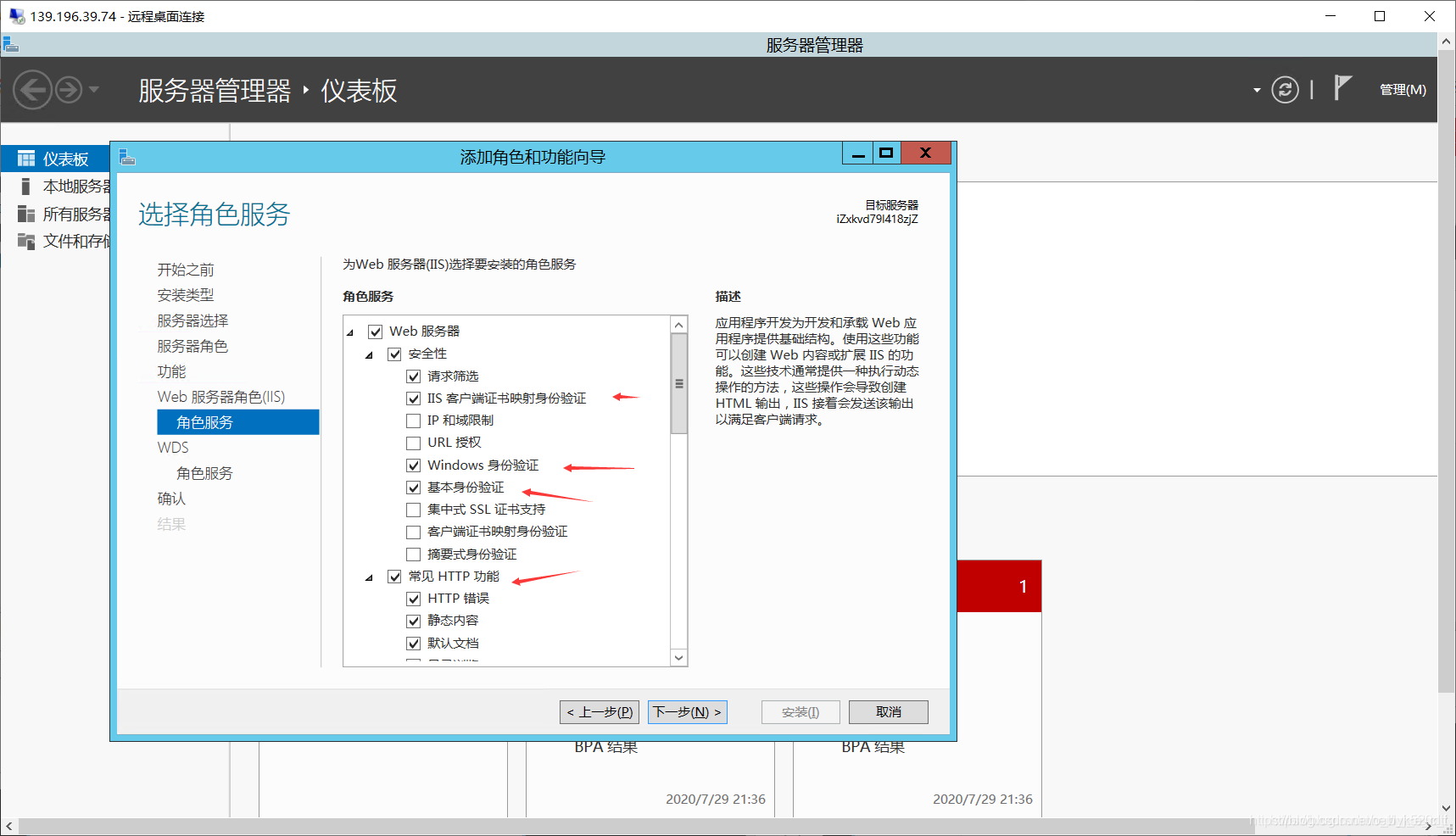Click role services list scroll up arrow
The height and width of the screenshot is (836, 1456).
[x=678, y=325]
